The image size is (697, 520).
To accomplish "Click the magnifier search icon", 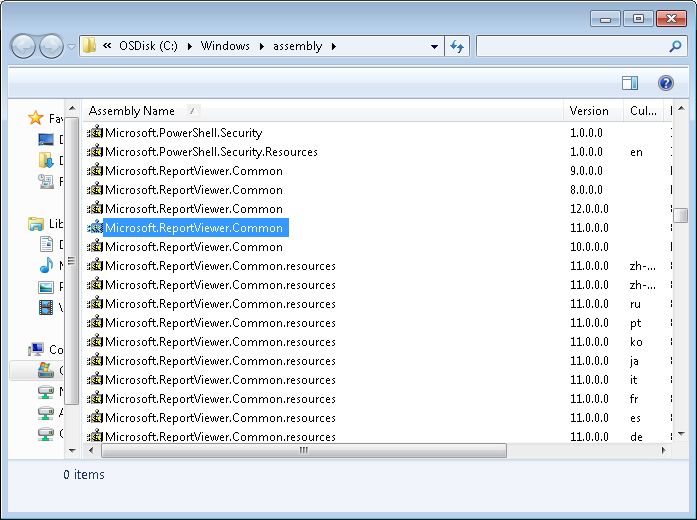I will tap(675, 46).
